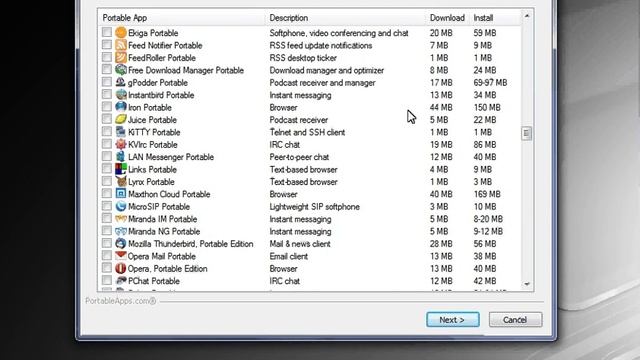Check the Ekiga Portable checkbox
This screenshot has height=360, width=640.
point(107,32)
